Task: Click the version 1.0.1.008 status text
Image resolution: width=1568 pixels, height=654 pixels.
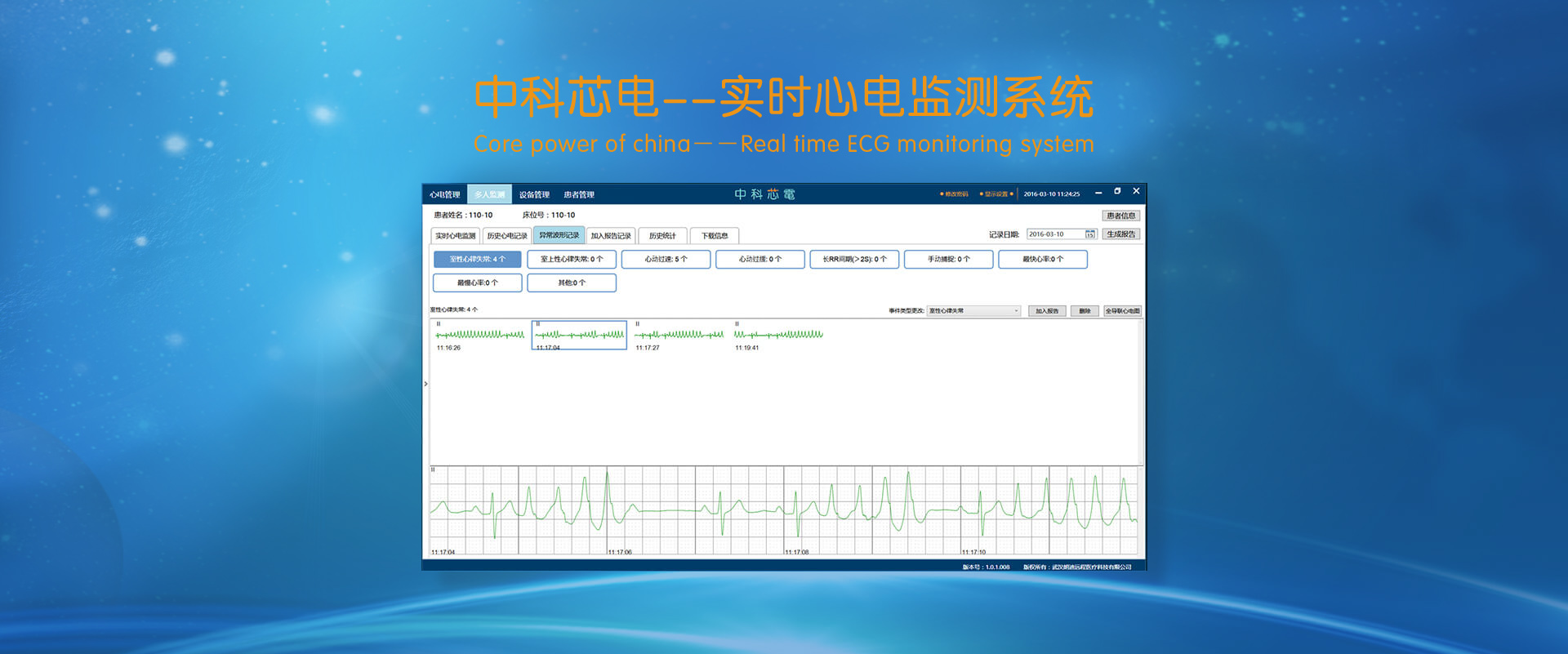Action: [x=986, y=567]
